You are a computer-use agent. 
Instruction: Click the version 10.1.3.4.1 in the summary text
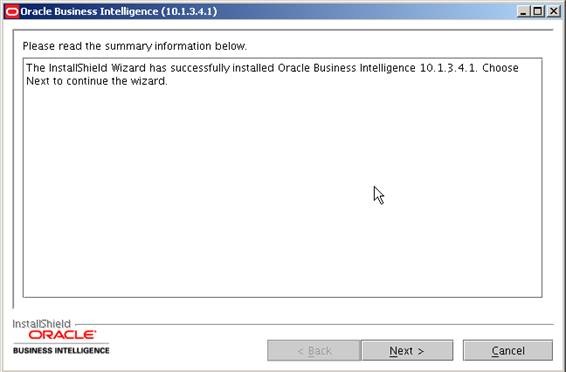coord(448,68)
